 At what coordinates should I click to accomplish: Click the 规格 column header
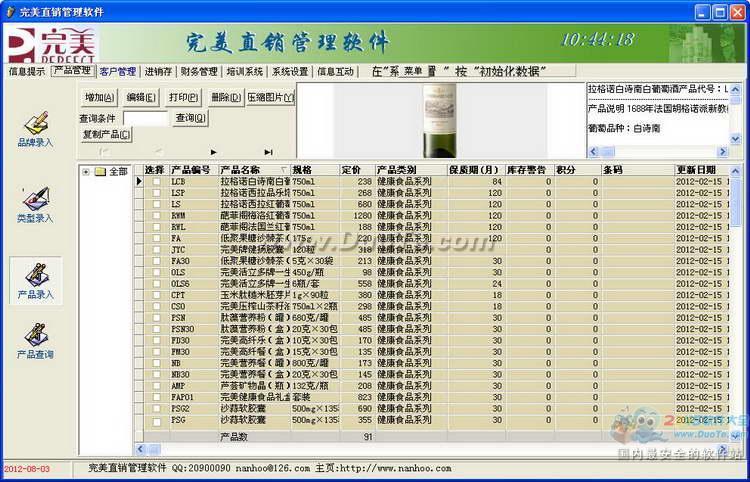[x=315, y=170]
